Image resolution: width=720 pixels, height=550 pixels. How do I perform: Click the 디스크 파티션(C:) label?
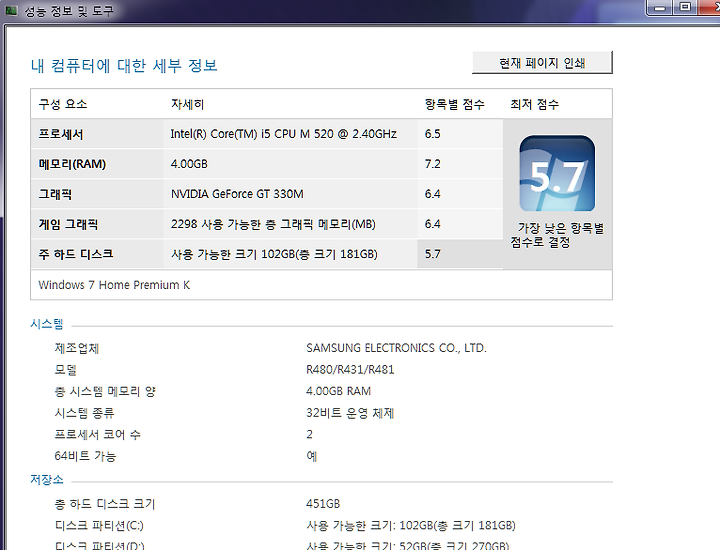coord(99,526)
